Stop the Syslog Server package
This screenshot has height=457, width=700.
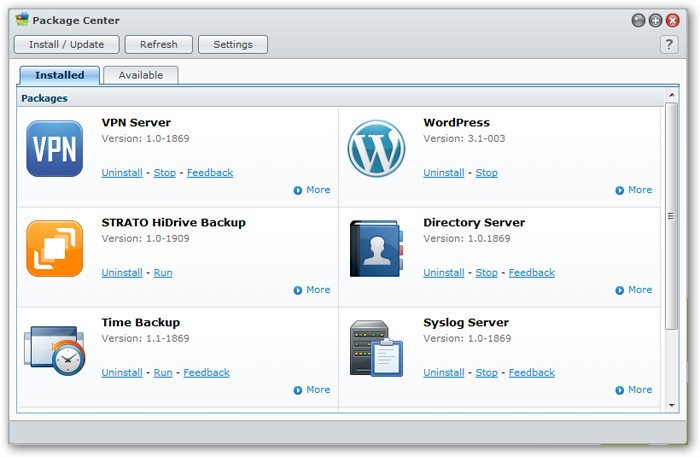(487, 373)
